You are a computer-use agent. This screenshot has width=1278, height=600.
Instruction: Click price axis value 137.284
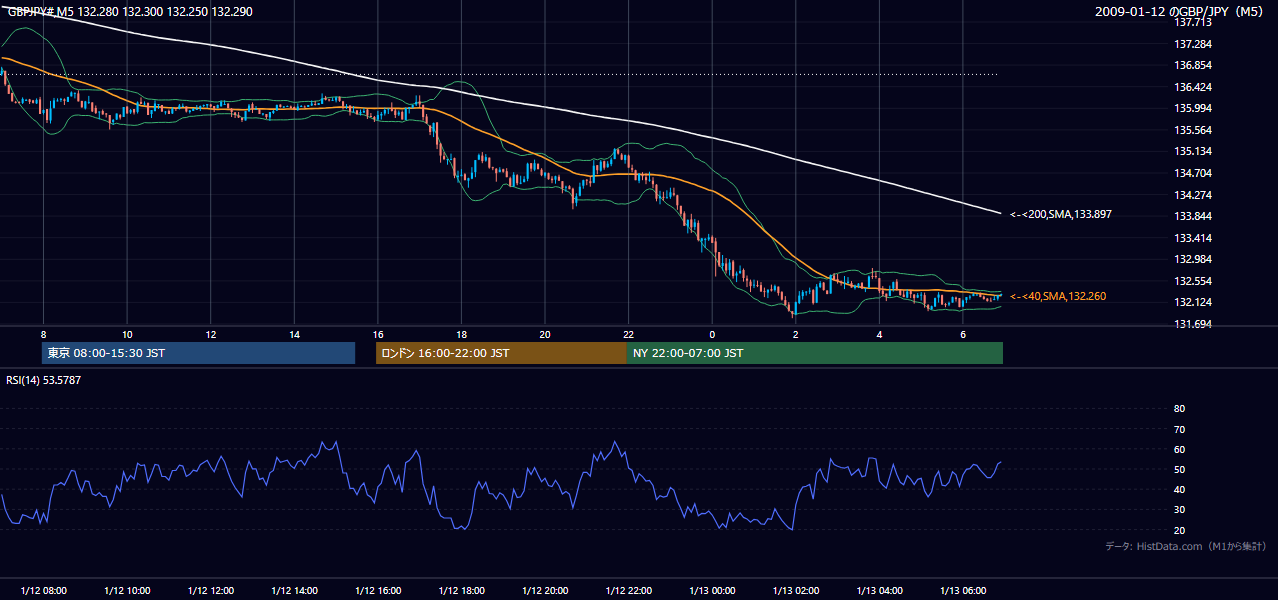click(1193, 44)
